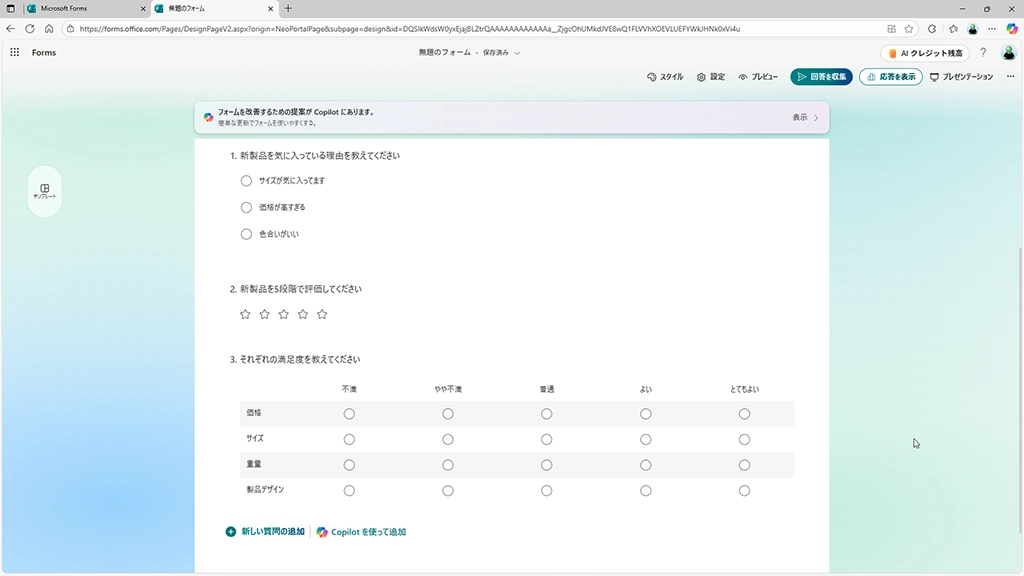1024x576 pixels.
Task: Click the browser address bar
Action: 450,29
